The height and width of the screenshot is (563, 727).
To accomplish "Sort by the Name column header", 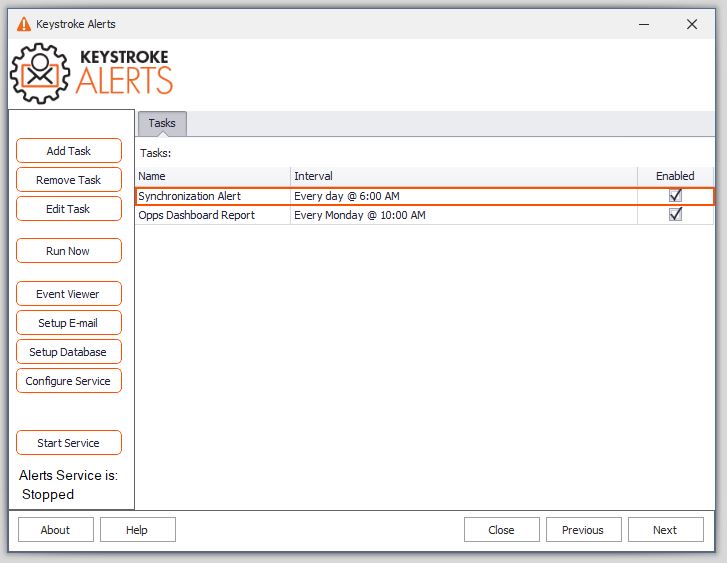I will [213, 176].
